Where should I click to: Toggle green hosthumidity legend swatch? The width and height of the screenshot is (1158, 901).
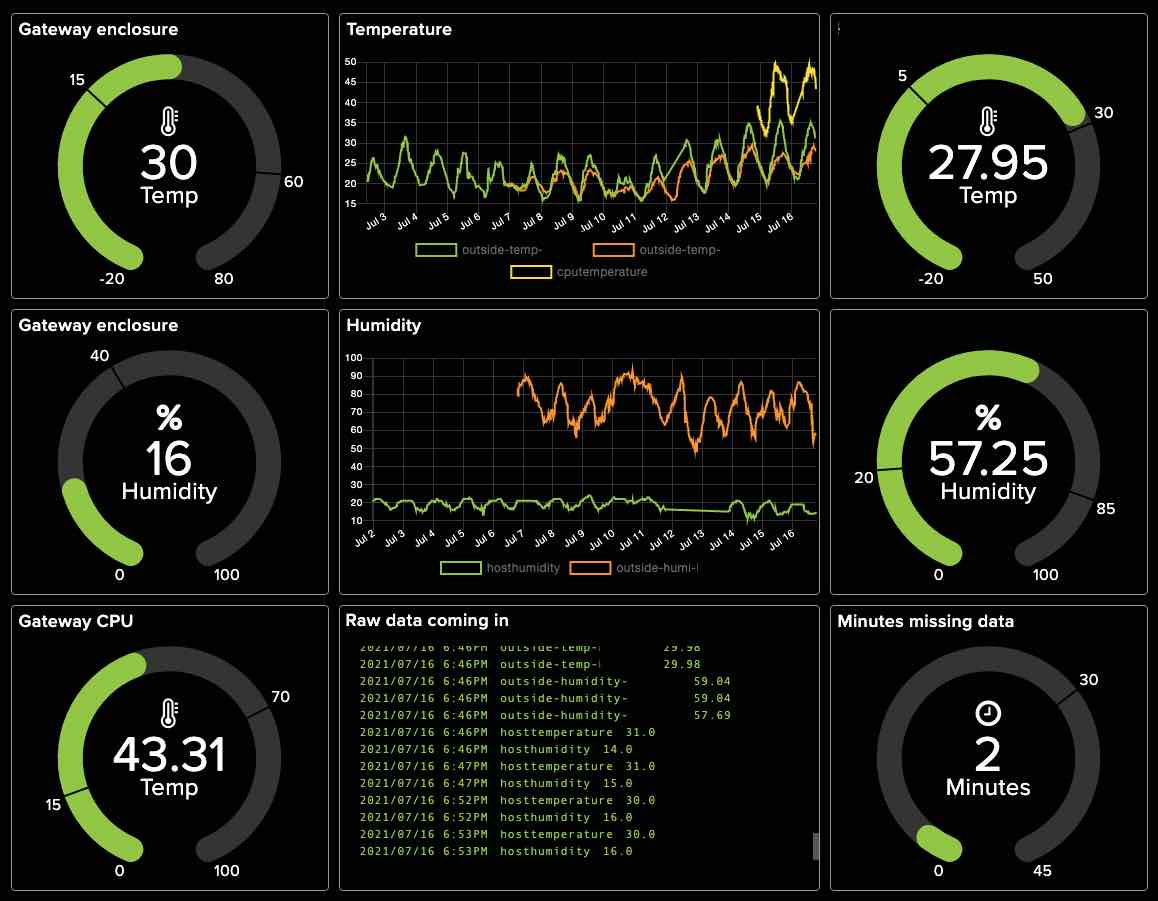(461, 568)
